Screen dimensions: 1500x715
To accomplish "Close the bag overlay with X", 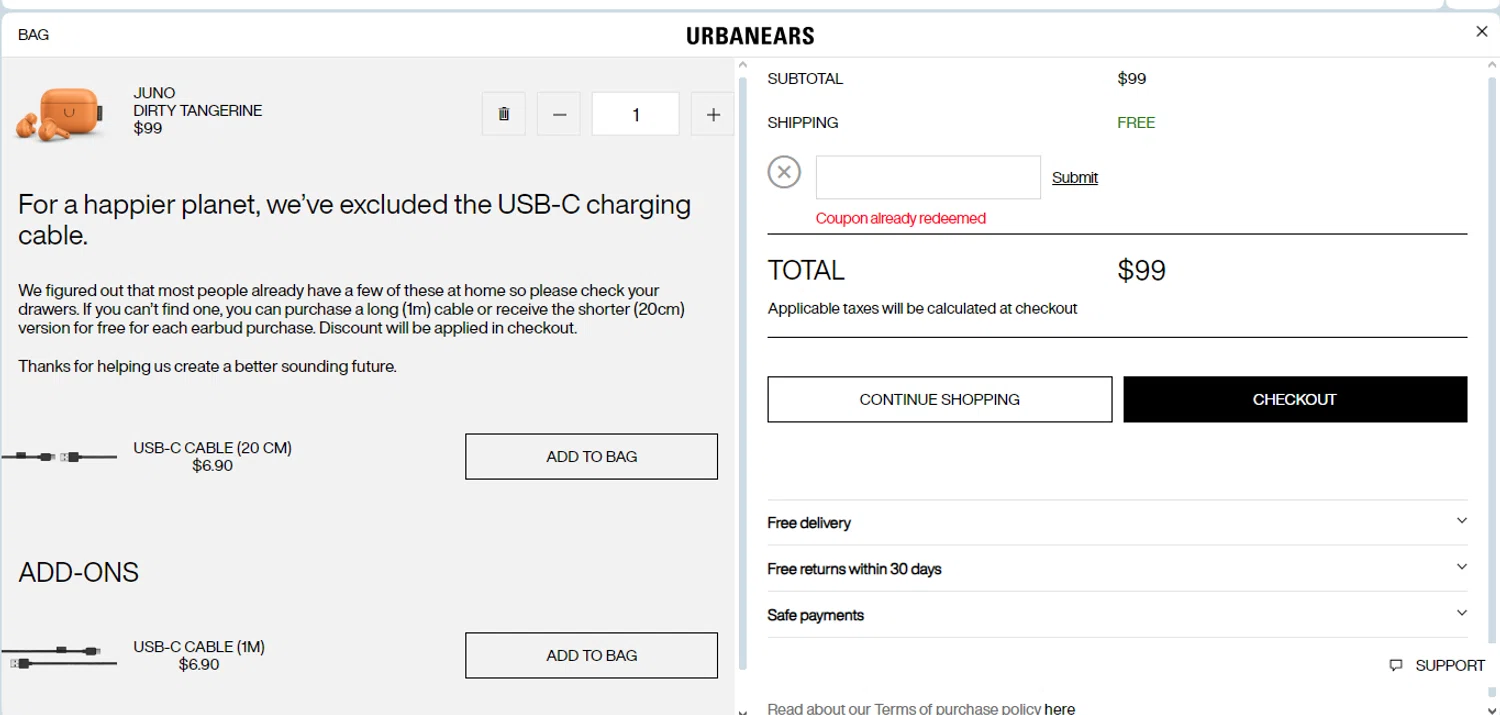I will (1482, 32).
